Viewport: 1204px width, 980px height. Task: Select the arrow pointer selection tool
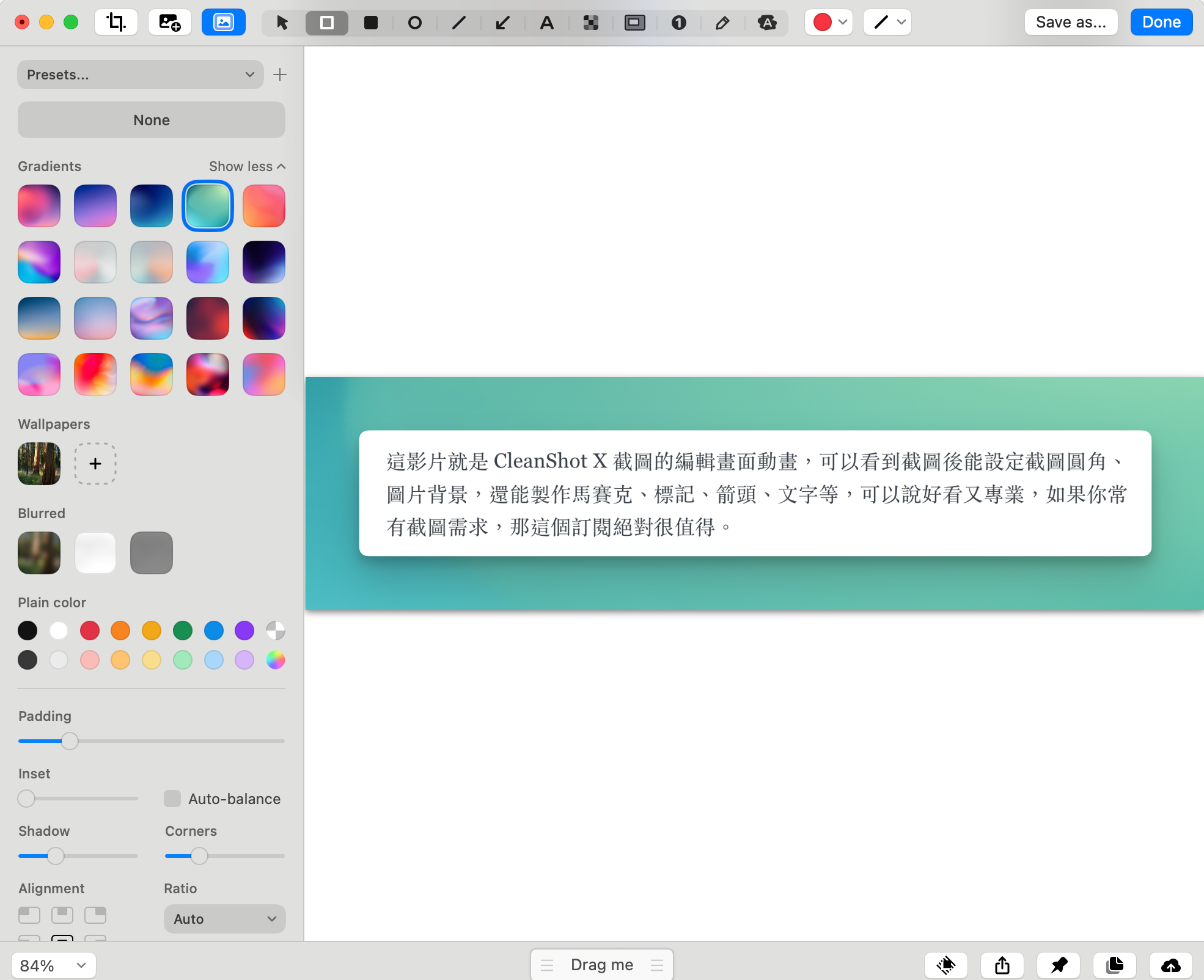282,23
